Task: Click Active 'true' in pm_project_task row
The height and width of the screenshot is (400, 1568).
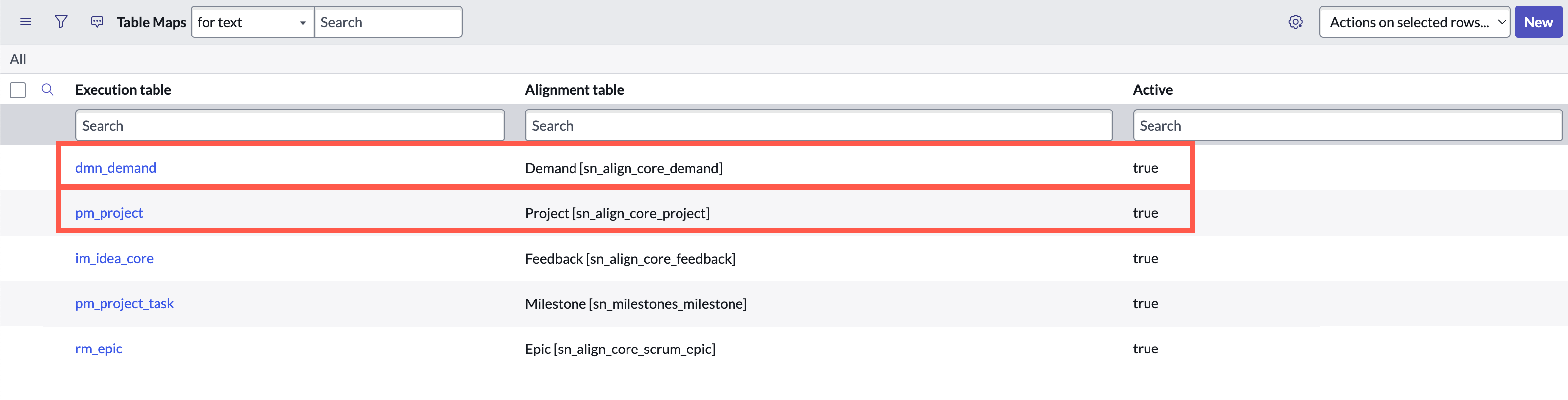Action: [x=1145, y=304]
